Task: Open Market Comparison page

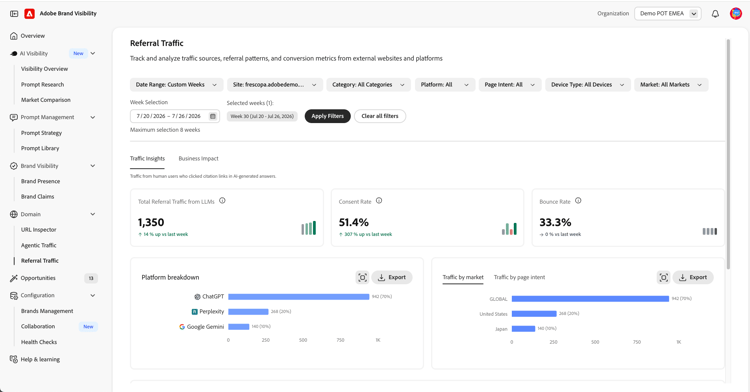Action: click(x=46, y=100)
